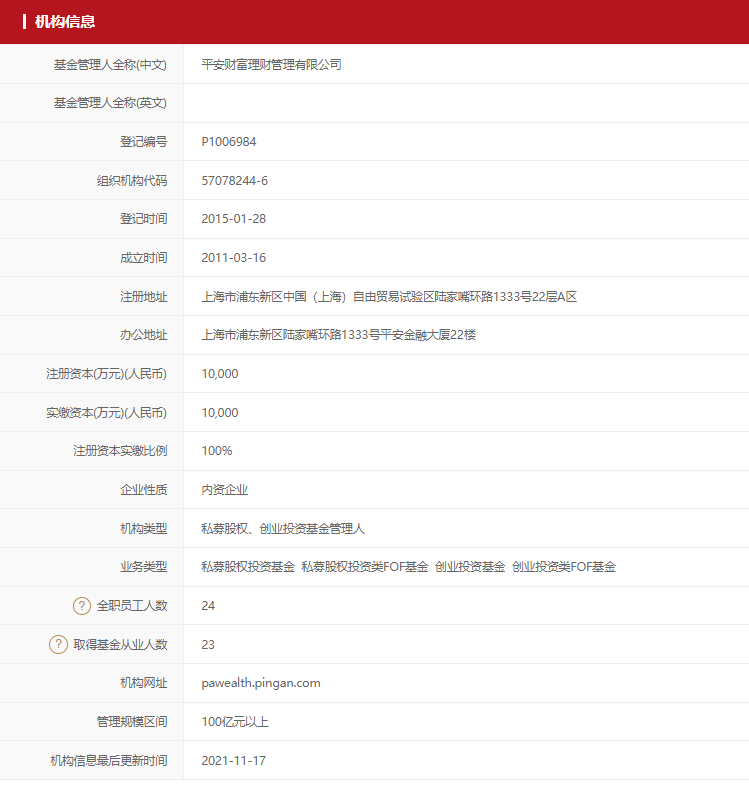
Task: Click the 办公地址 label
Action: [x=144, y=335]
